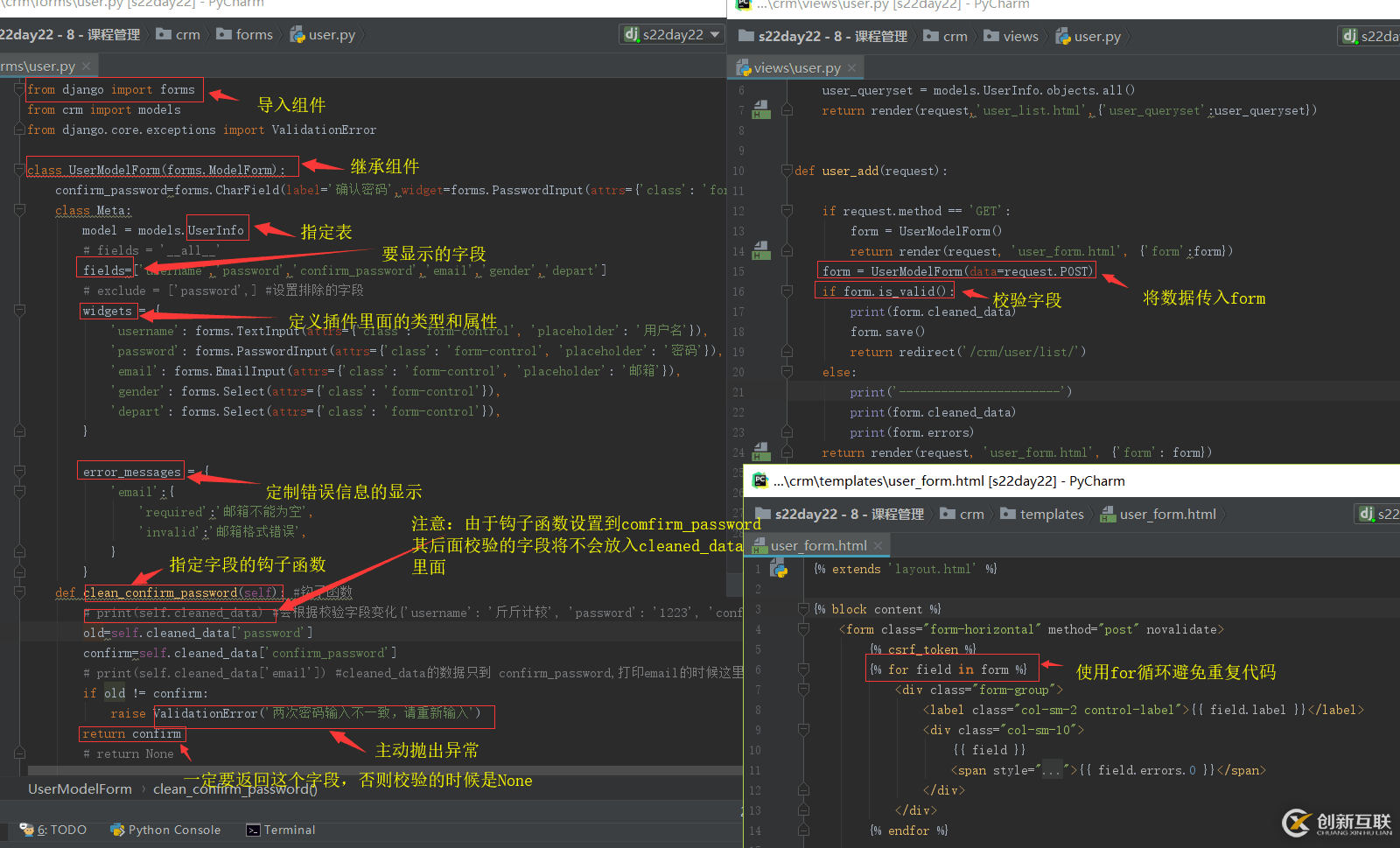Click project folder icon in templates window breadcrumb

pos(763,514)
